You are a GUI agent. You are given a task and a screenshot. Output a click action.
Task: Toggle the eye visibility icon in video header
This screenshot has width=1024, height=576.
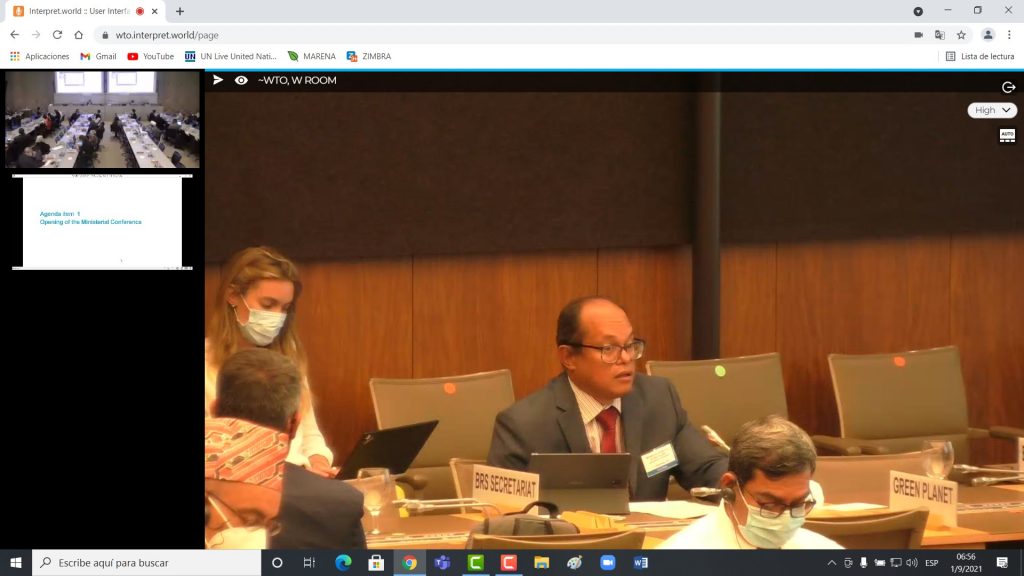tap(241, 80)
